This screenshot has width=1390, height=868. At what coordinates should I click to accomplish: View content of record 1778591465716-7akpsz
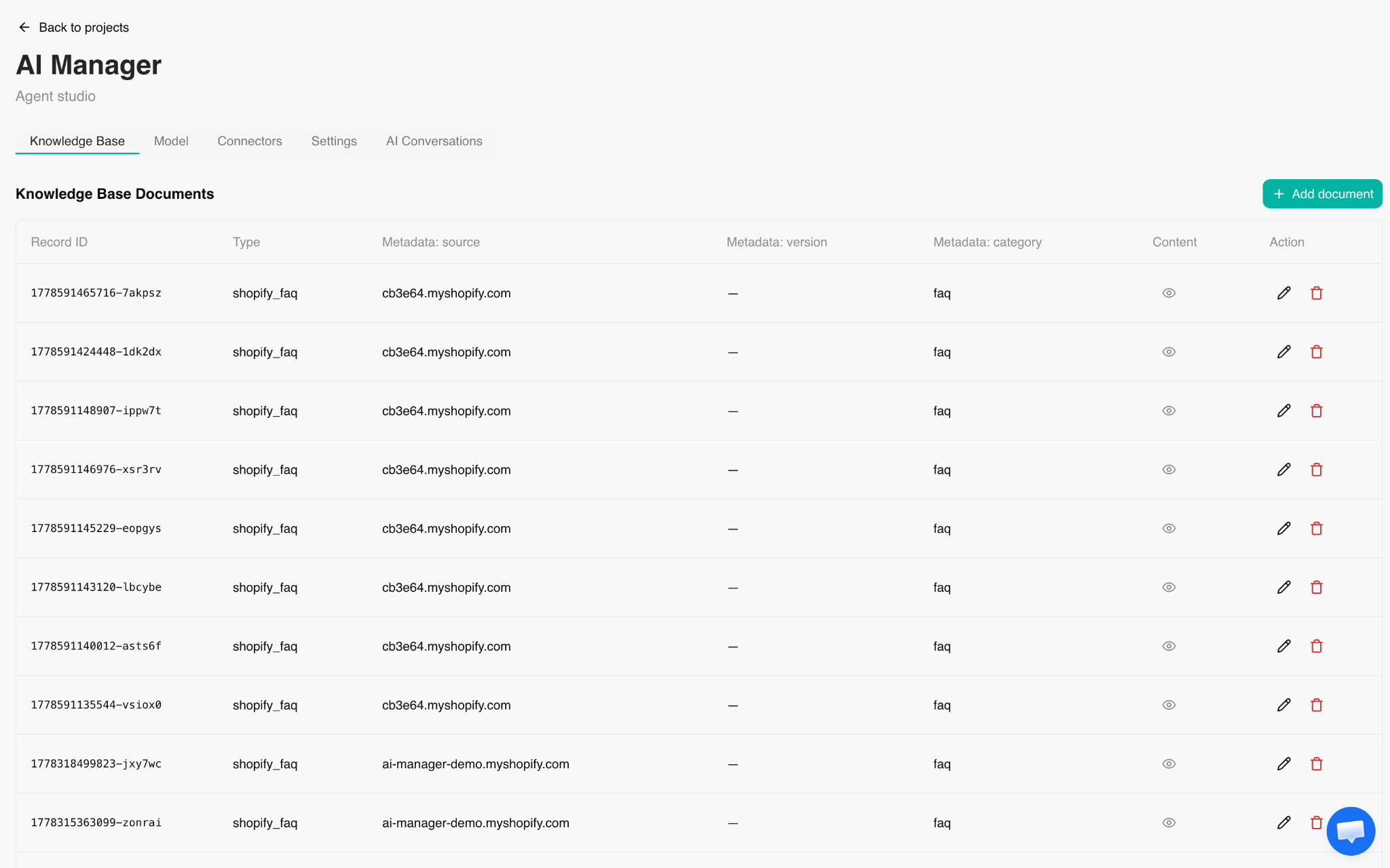point(1169,293)
